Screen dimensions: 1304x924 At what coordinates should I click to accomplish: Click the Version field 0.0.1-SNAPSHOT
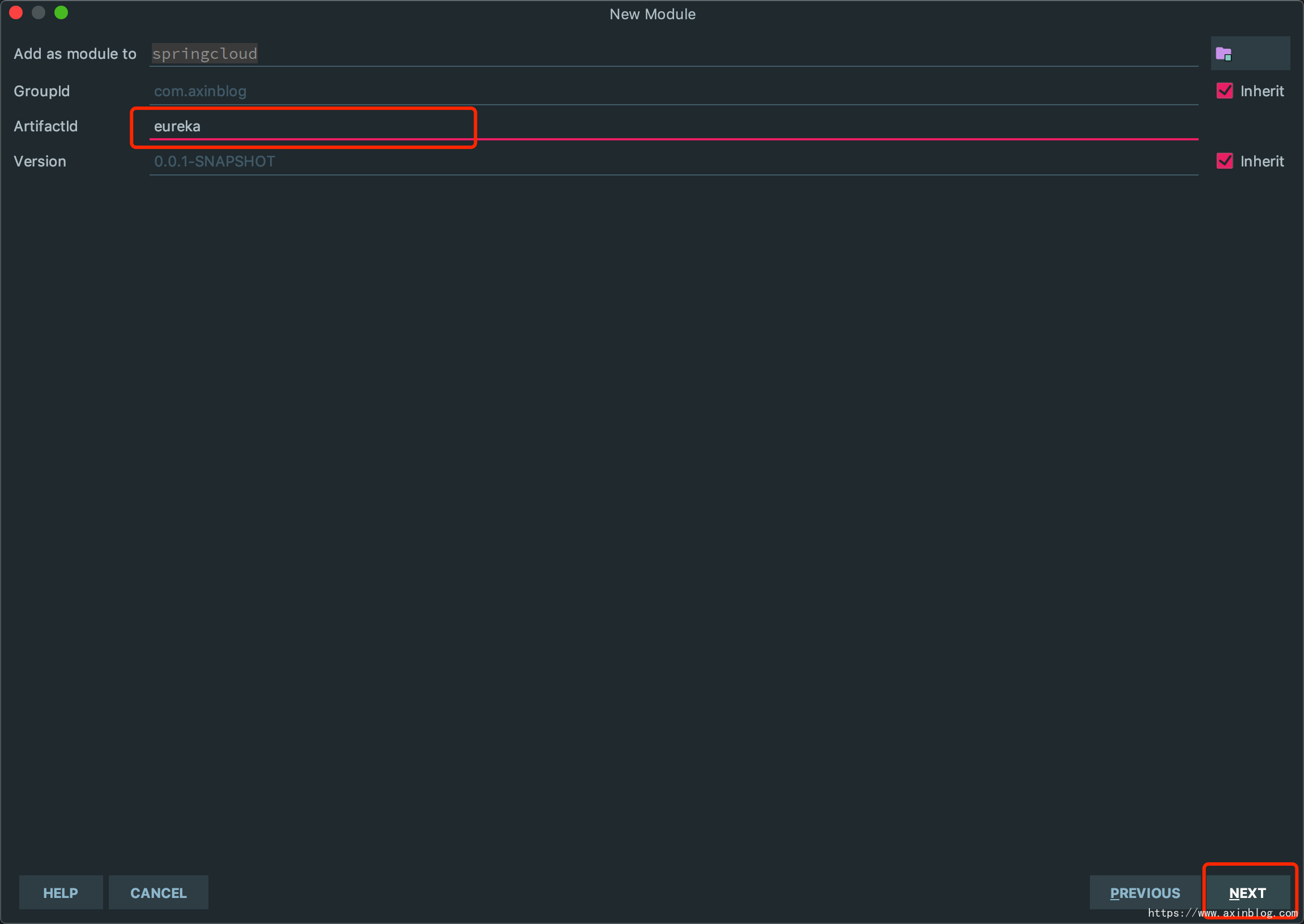674,161
